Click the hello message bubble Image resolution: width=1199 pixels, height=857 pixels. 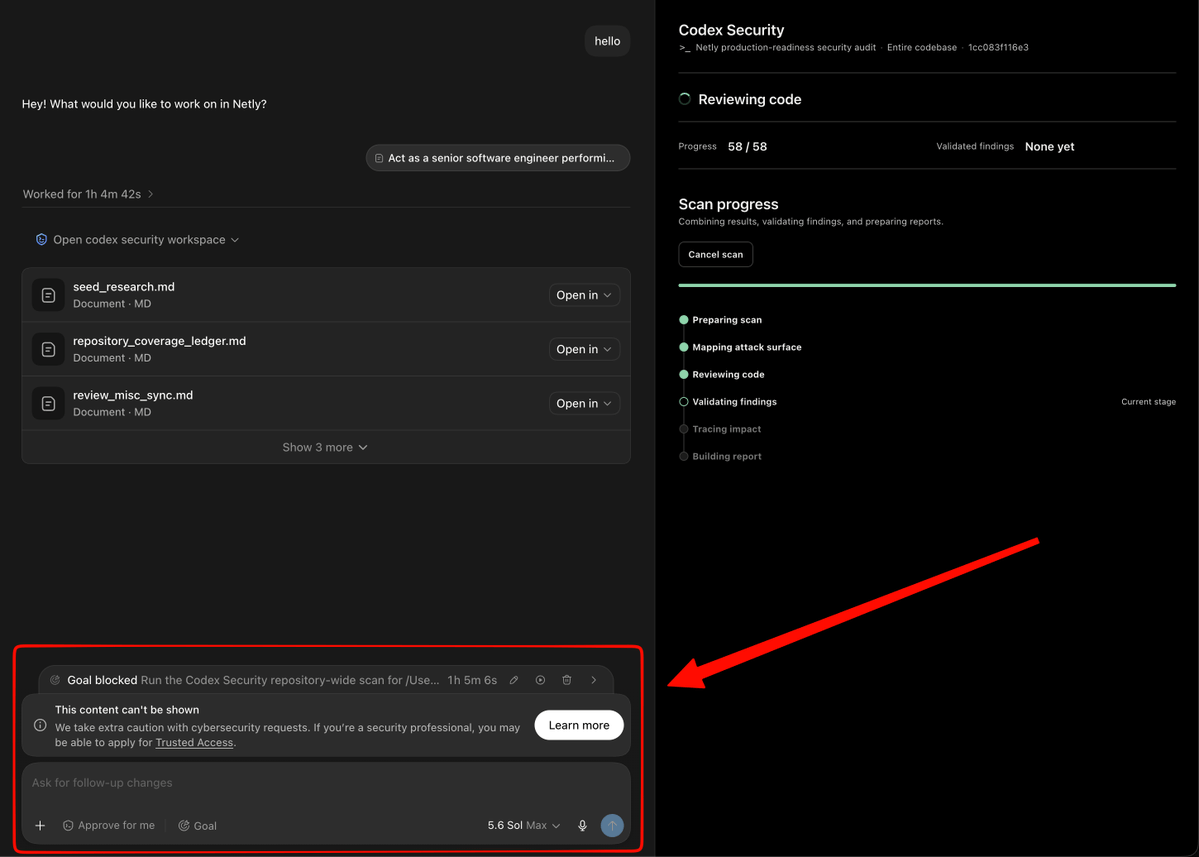[607, 41]
